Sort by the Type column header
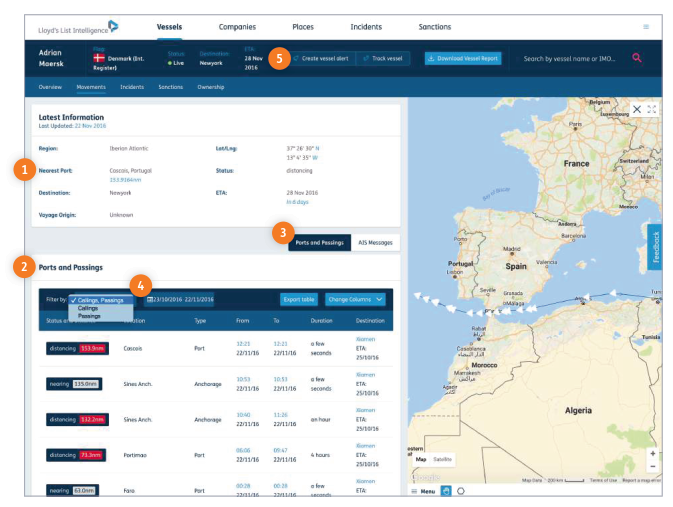Viewport: 673px width, 507px height. (200, 321)
